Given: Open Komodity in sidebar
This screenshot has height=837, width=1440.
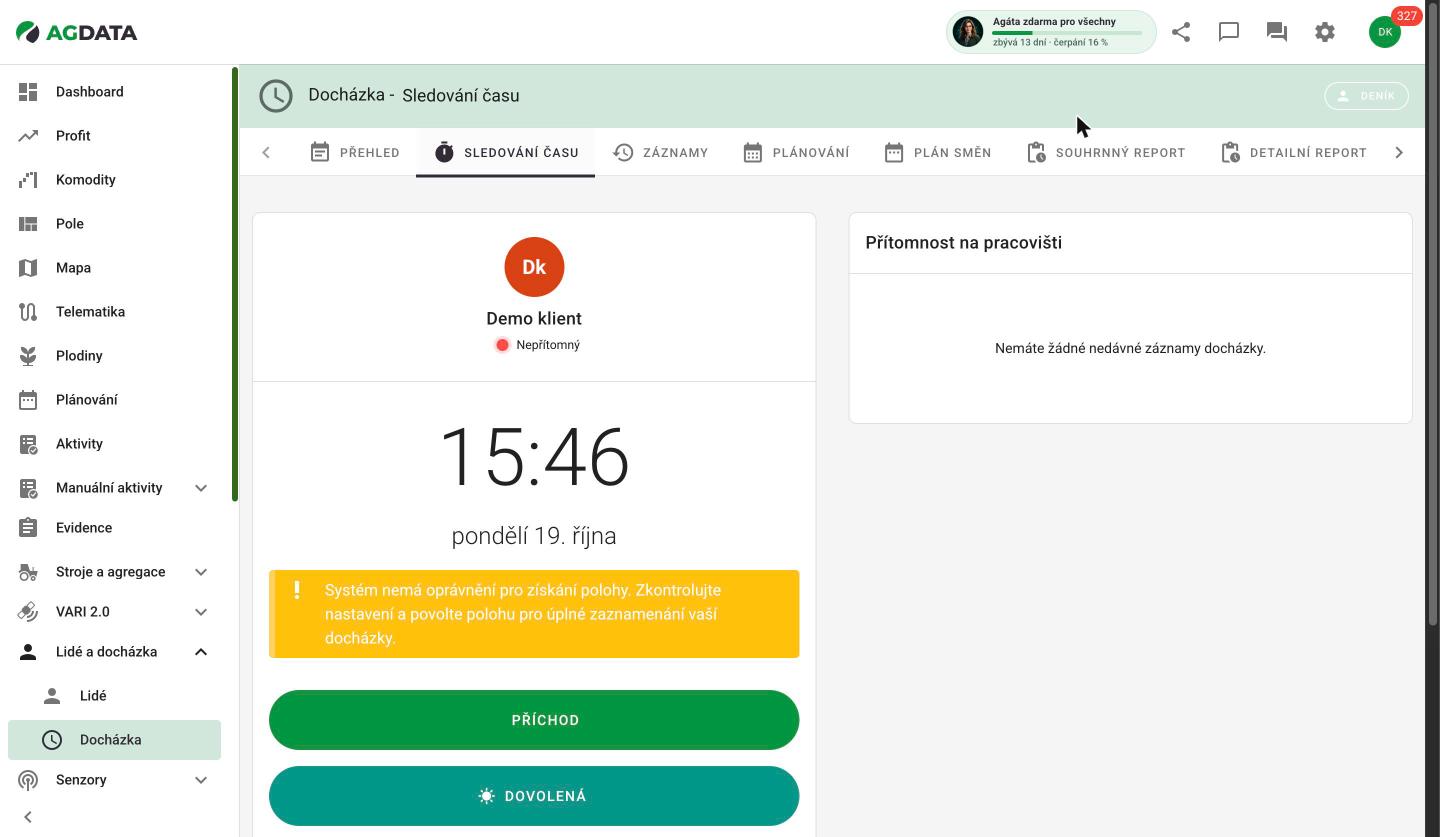Looking at the screenshot, I should click(x=114, y=180).
